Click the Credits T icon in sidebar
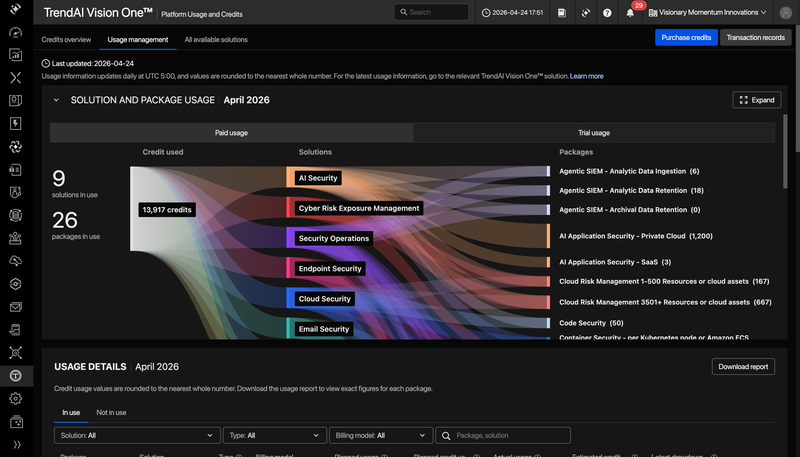The image size is (800, 457). click(x=16, y=376)
